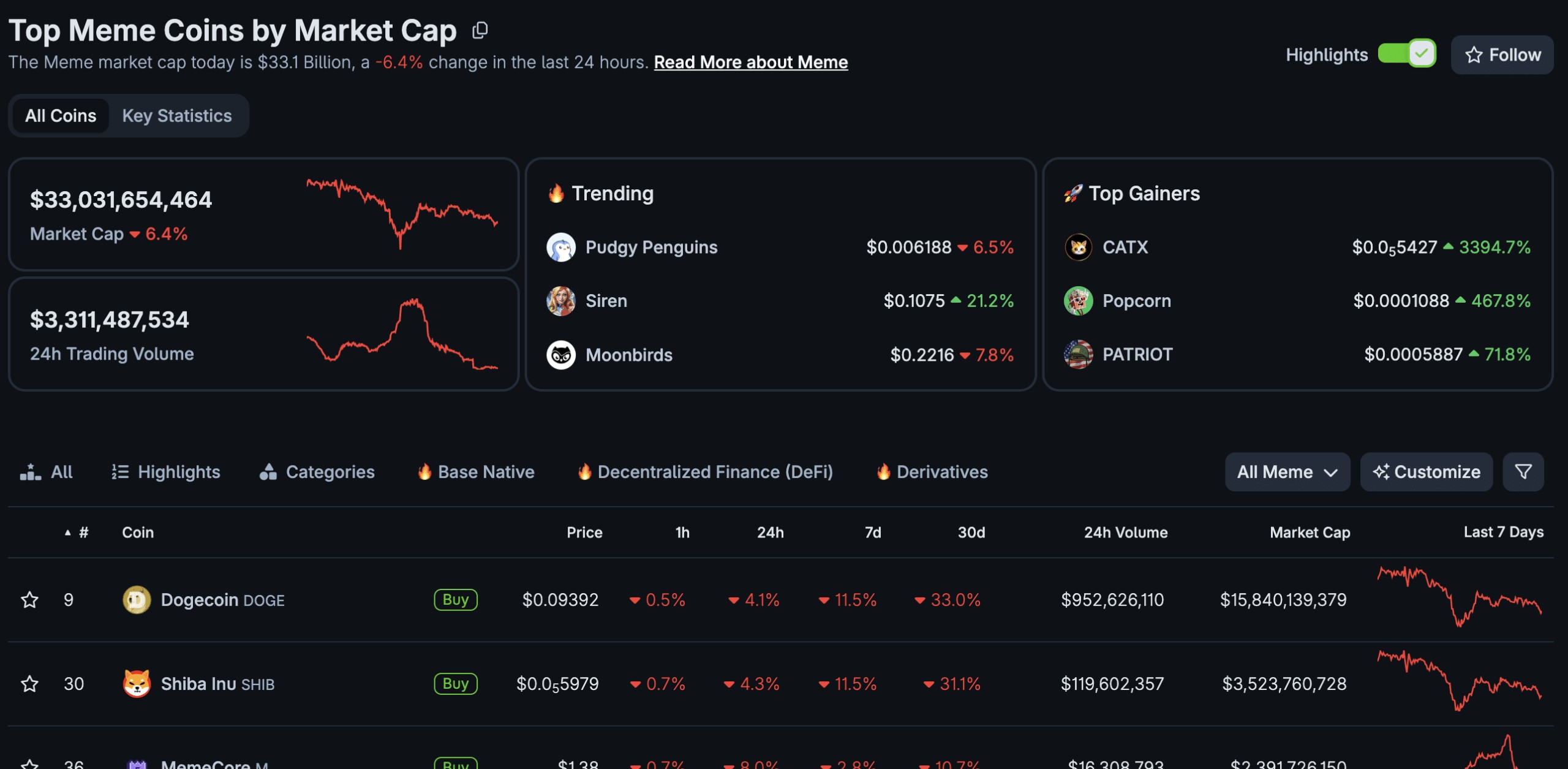Click Shiba Inu market cap $3,523,760,728

point(1284,684)
